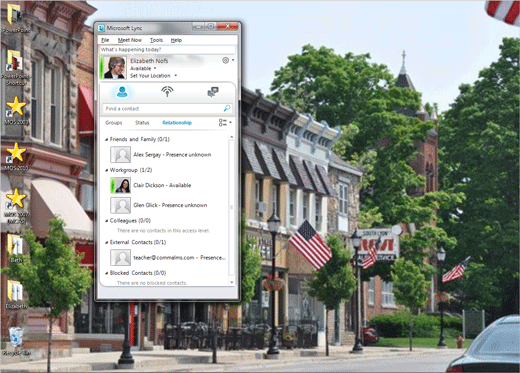
Task: Collapse the Workgroup group
Action: [x=107, y=170]
